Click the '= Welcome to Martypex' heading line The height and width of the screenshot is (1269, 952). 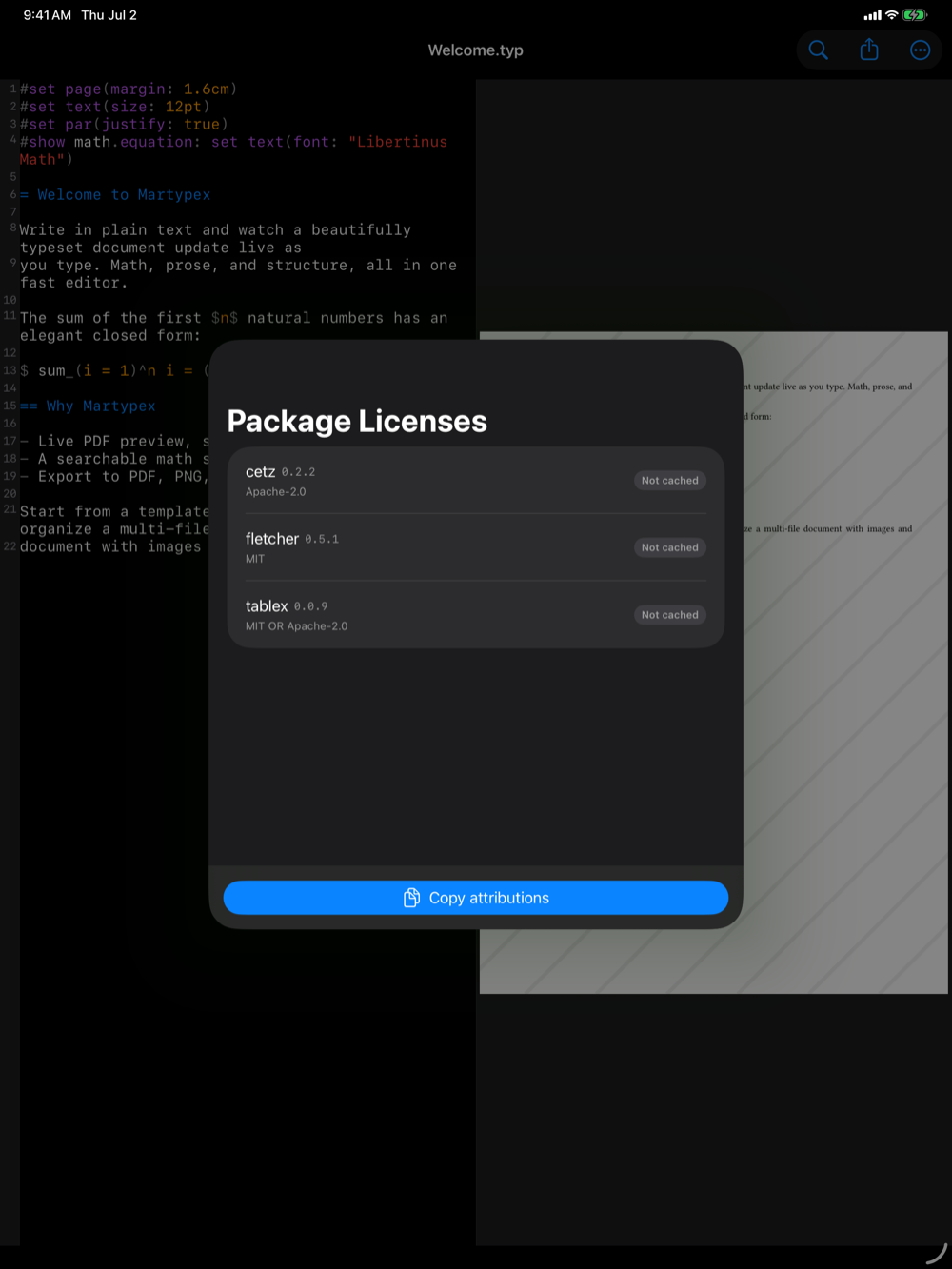point(115,195)
